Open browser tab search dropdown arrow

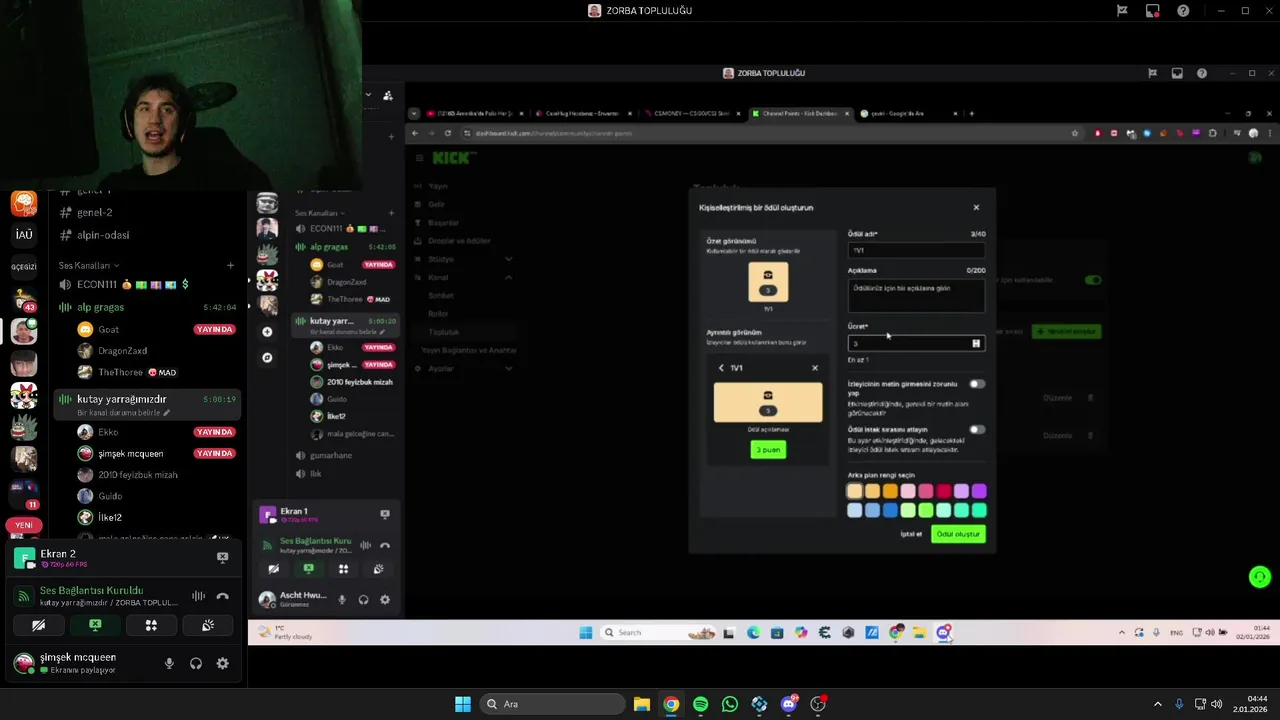pyautogui.click(x=416, y=113)
